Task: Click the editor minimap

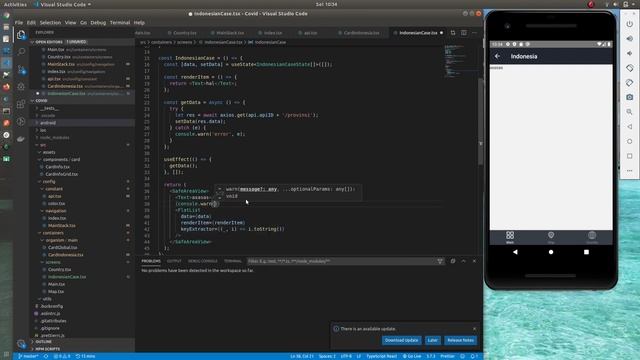Action: pyautogui.click(x=460, y=60)
